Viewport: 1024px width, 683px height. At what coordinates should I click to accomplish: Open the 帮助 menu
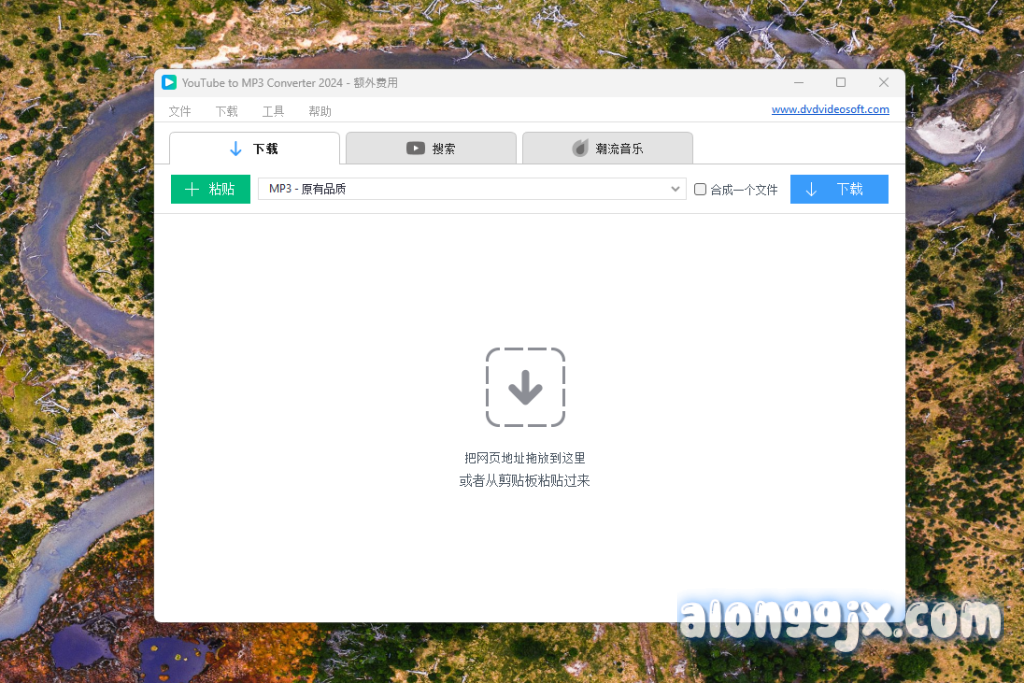(320, 111)
